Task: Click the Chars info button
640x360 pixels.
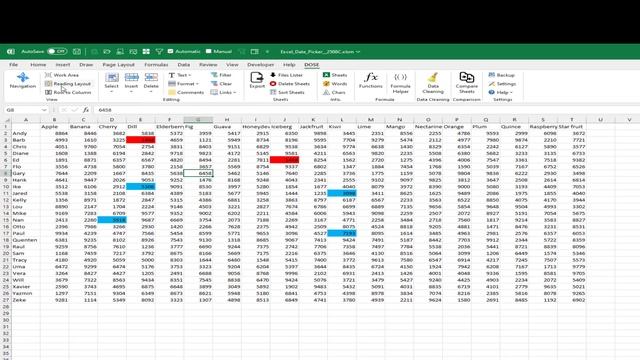Action: (x=334, y=92)
